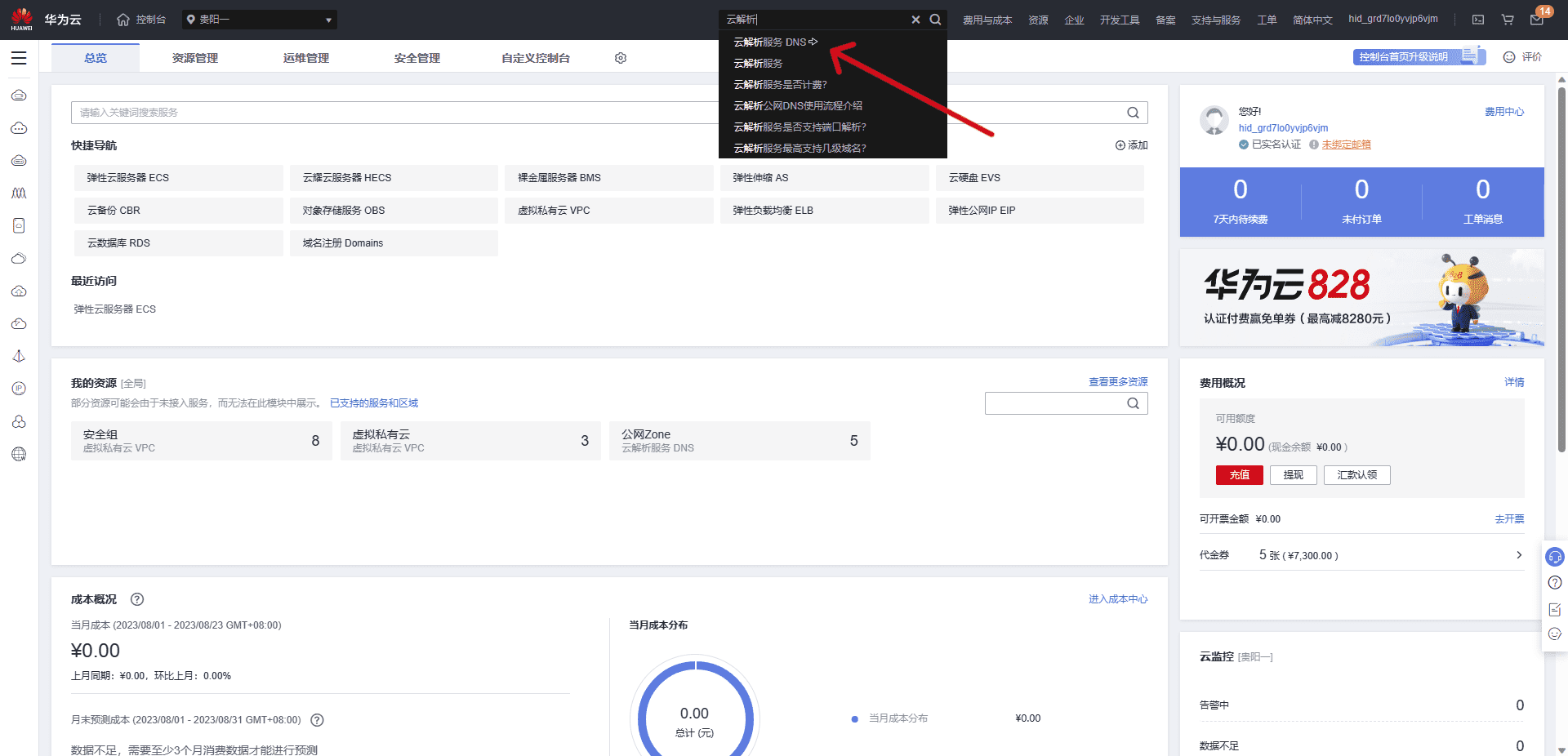Open the floating feedback edit icon
The image size is (1568, 756).
point(1555,609)
